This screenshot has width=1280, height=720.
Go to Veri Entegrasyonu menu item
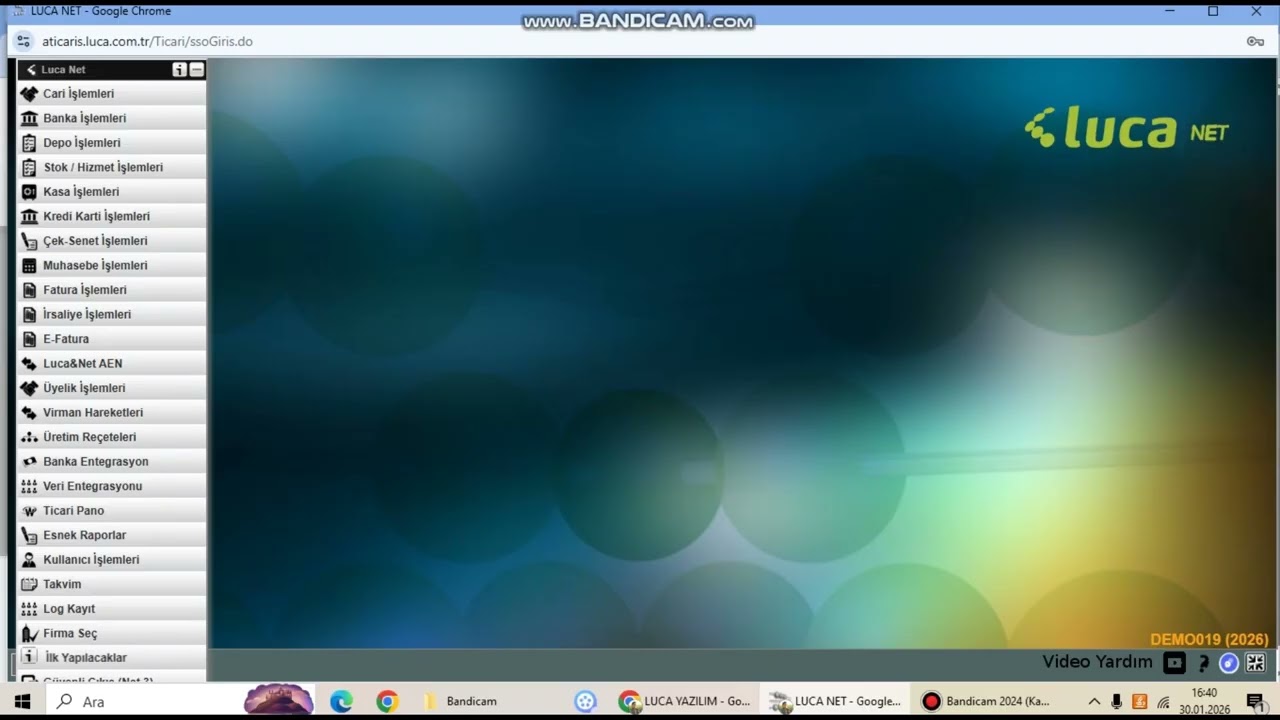click(x=112, y=486)
